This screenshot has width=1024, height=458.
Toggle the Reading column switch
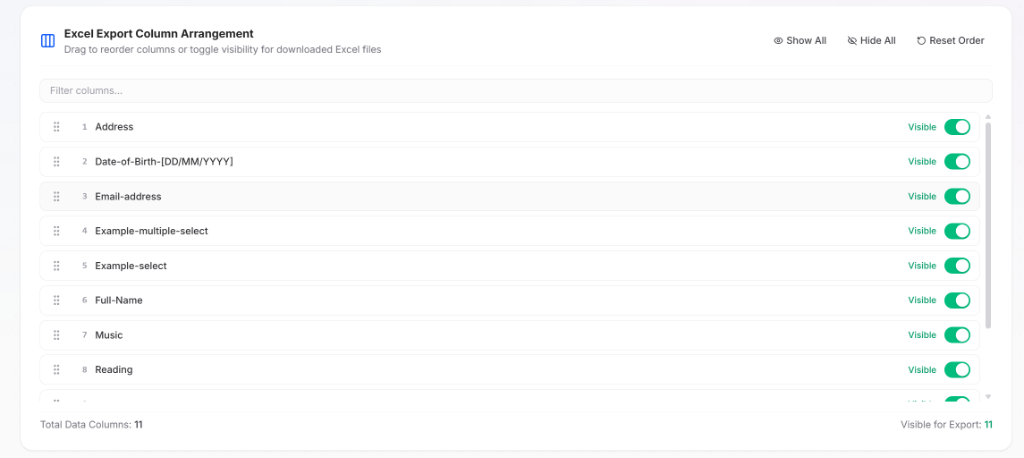tap(957, 370)
